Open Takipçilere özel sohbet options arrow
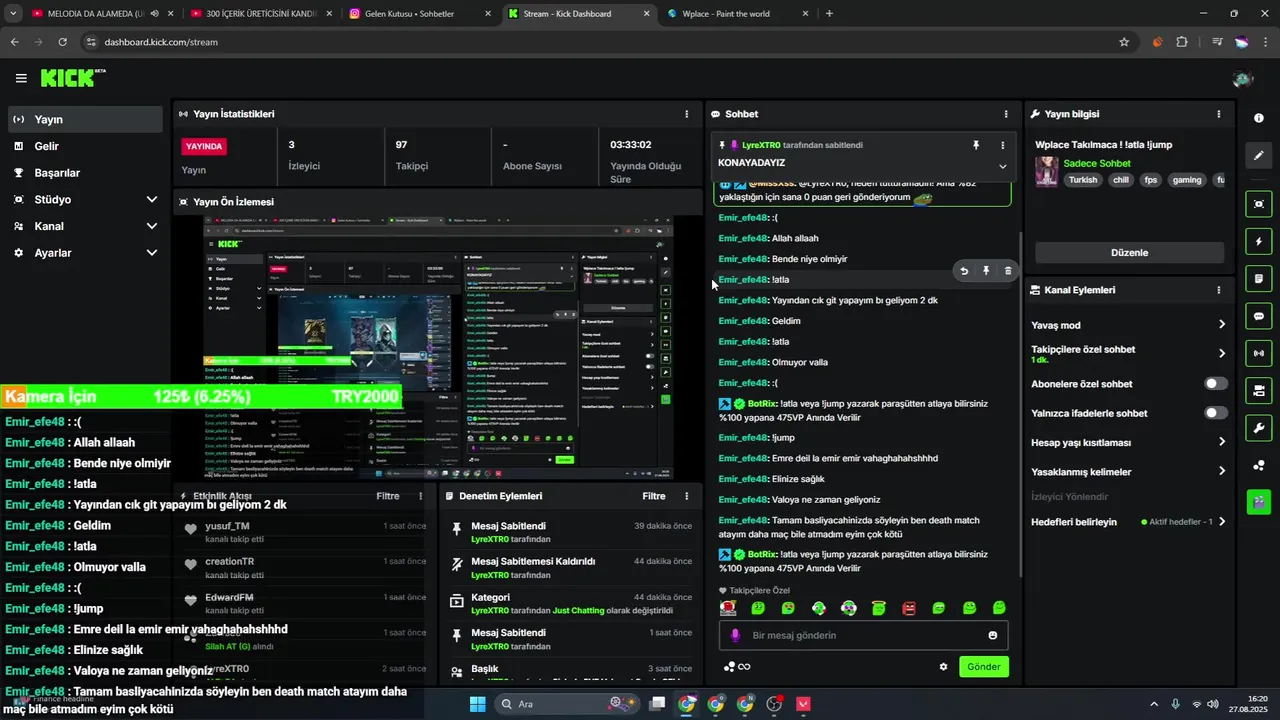1280x720 pixels. point(1221,354)
